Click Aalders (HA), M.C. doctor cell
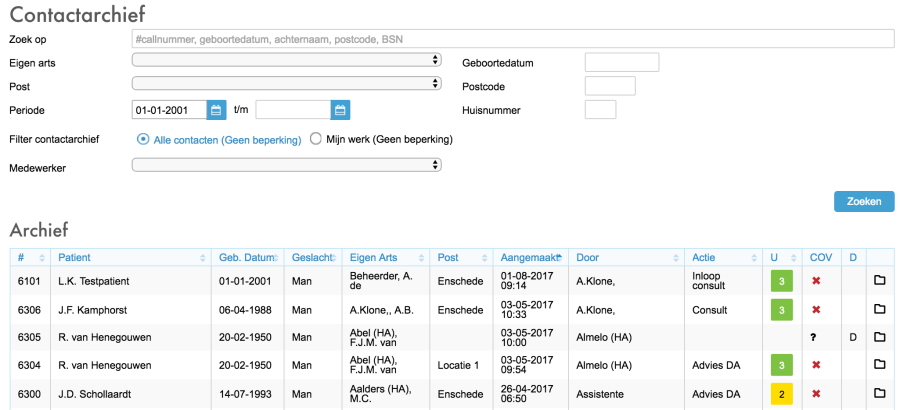 [x=381, y=394]
